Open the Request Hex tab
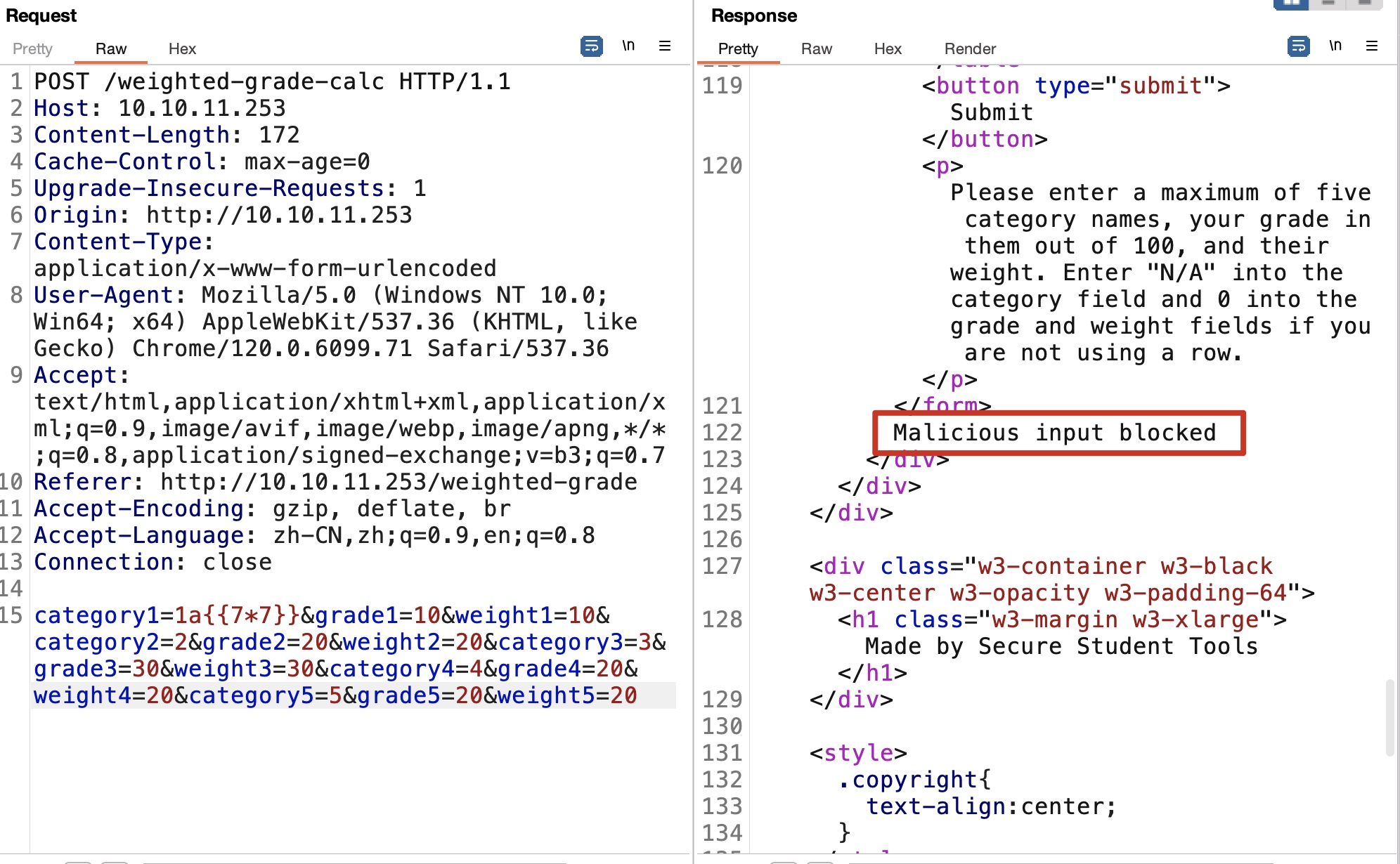Screen dimensions: 1400x864 [182, 48]
